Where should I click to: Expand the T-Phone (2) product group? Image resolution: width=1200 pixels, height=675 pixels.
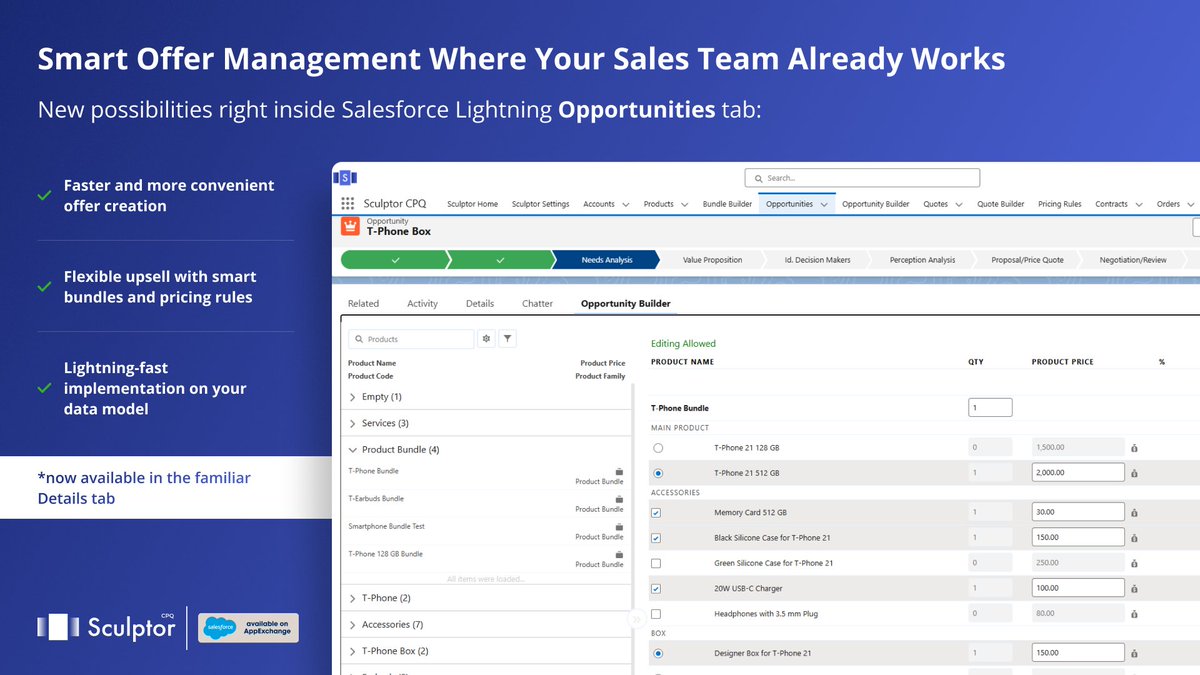[353, 598]
